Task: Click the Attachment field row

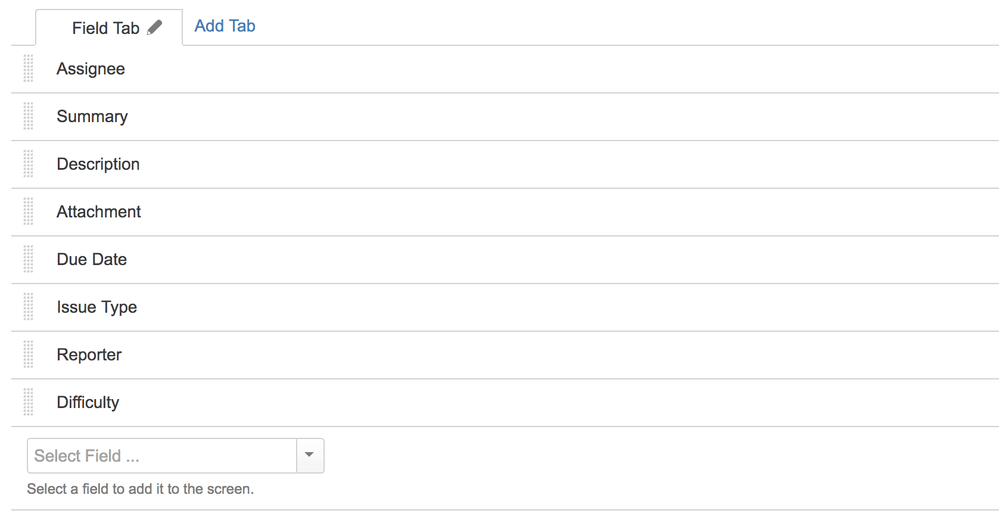Action: coord(505,212)
